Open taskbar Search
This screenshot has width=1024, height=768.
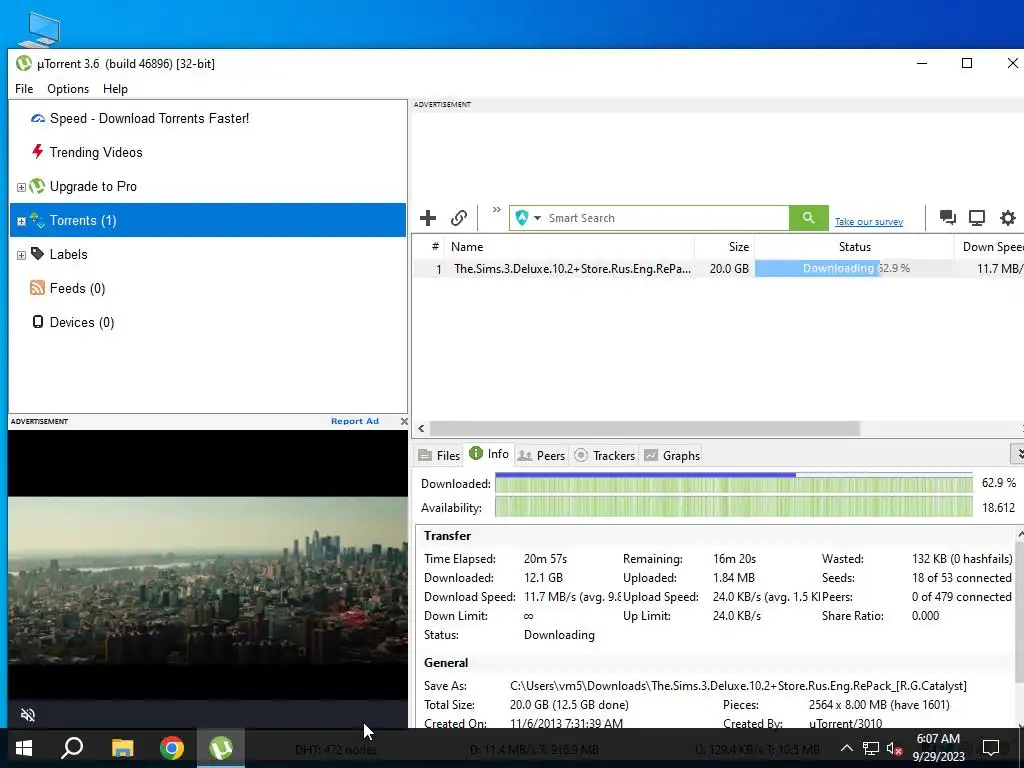(x=72, y=748)
